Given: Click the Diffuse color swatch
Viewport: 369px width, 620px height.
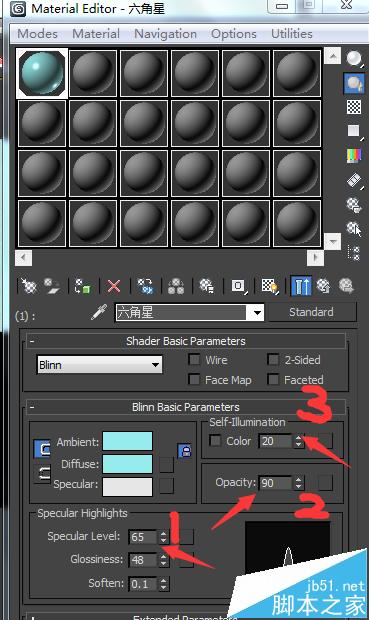Looking at the screenshot, I should 127,463.
